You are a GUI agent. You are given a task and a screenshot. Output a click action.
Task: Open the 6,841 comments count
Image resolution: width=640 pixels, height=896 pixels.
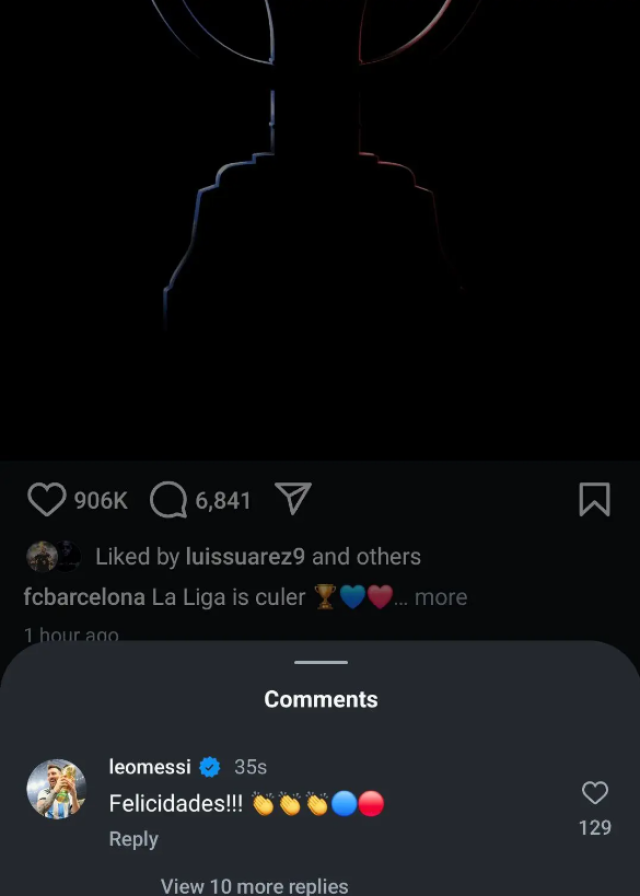coord(223,501)
